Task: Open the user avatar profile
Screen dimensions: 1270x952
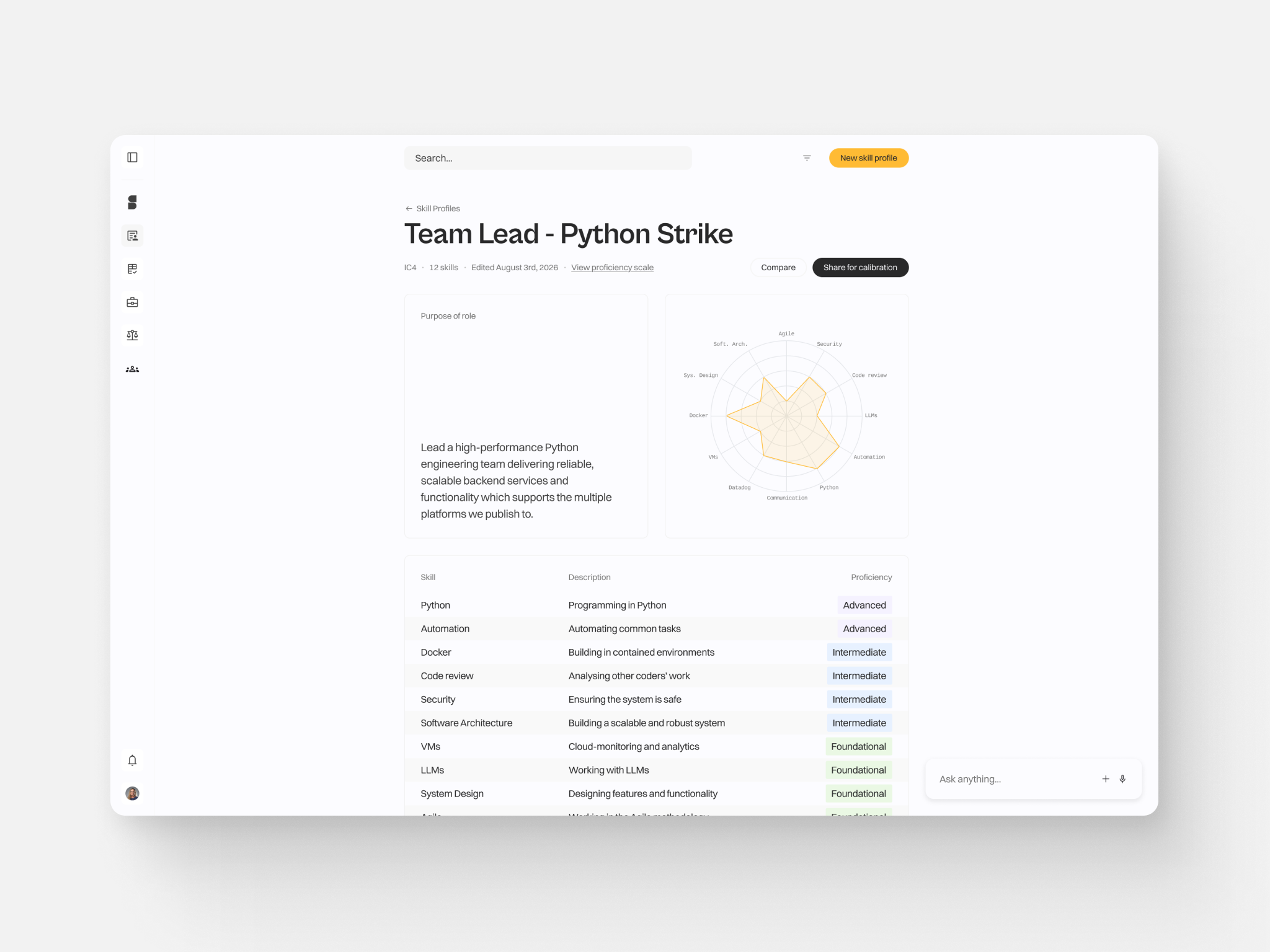Action: pyautogui.click(x=132, y=793)
